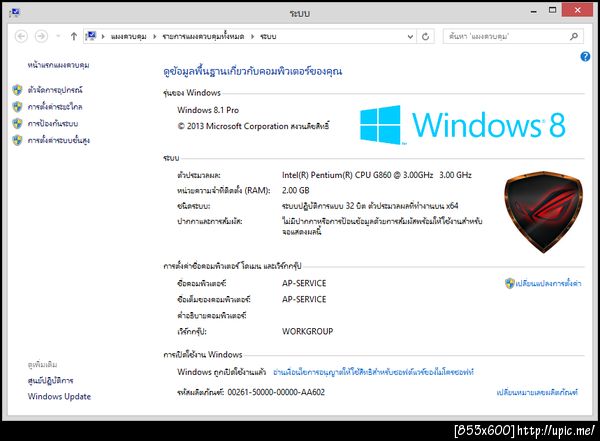Expand chevron before แผงควบคุม breadcrumb
This screenshot has width=600, height=441.
tap(103, 37)
